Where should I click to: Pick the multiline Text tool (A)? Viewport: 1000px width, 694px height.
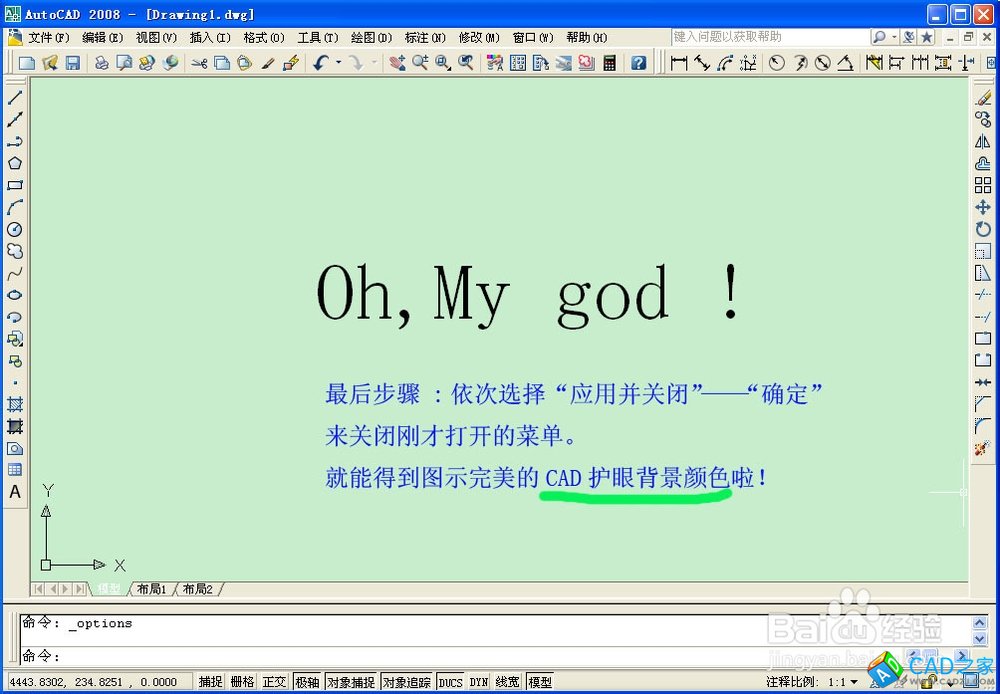point(15,492)
